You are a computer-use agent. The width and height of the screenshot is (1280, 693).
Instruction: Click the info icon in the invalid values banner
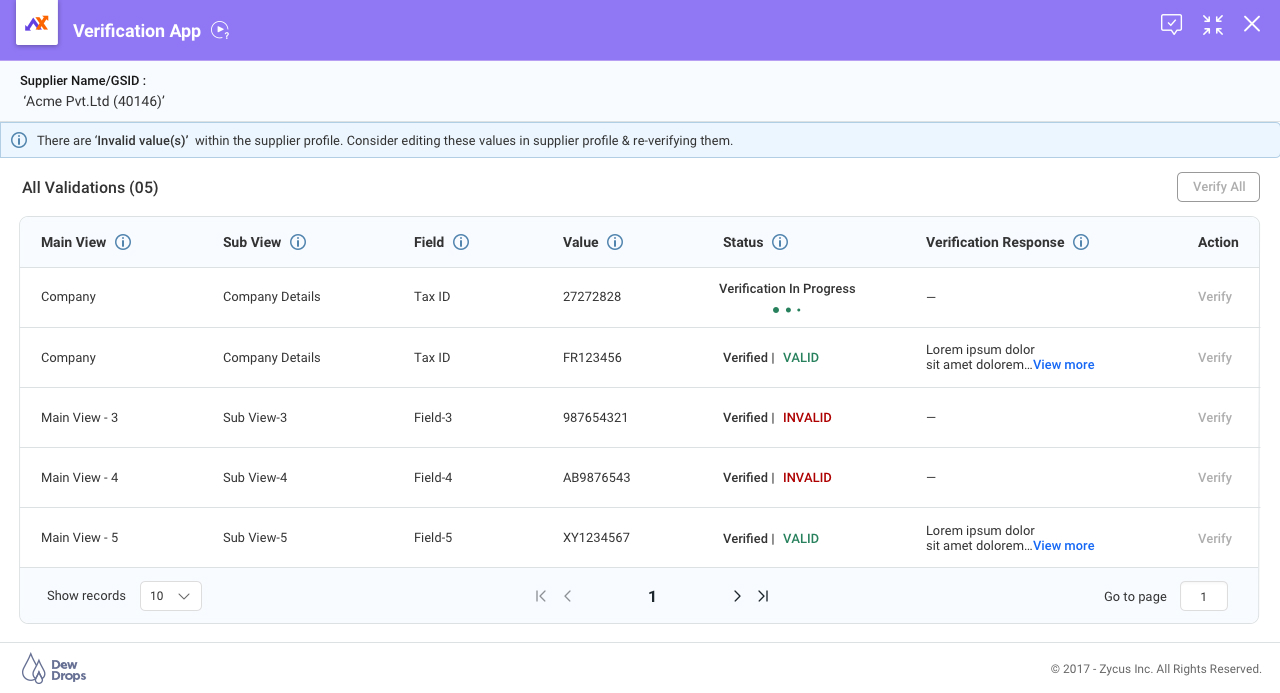[x=19, y=140]
